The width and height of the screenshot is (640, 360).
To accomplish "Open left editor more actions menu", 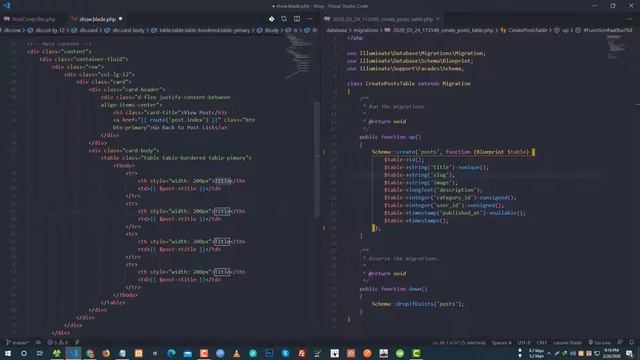I will (x=310, y=19).
